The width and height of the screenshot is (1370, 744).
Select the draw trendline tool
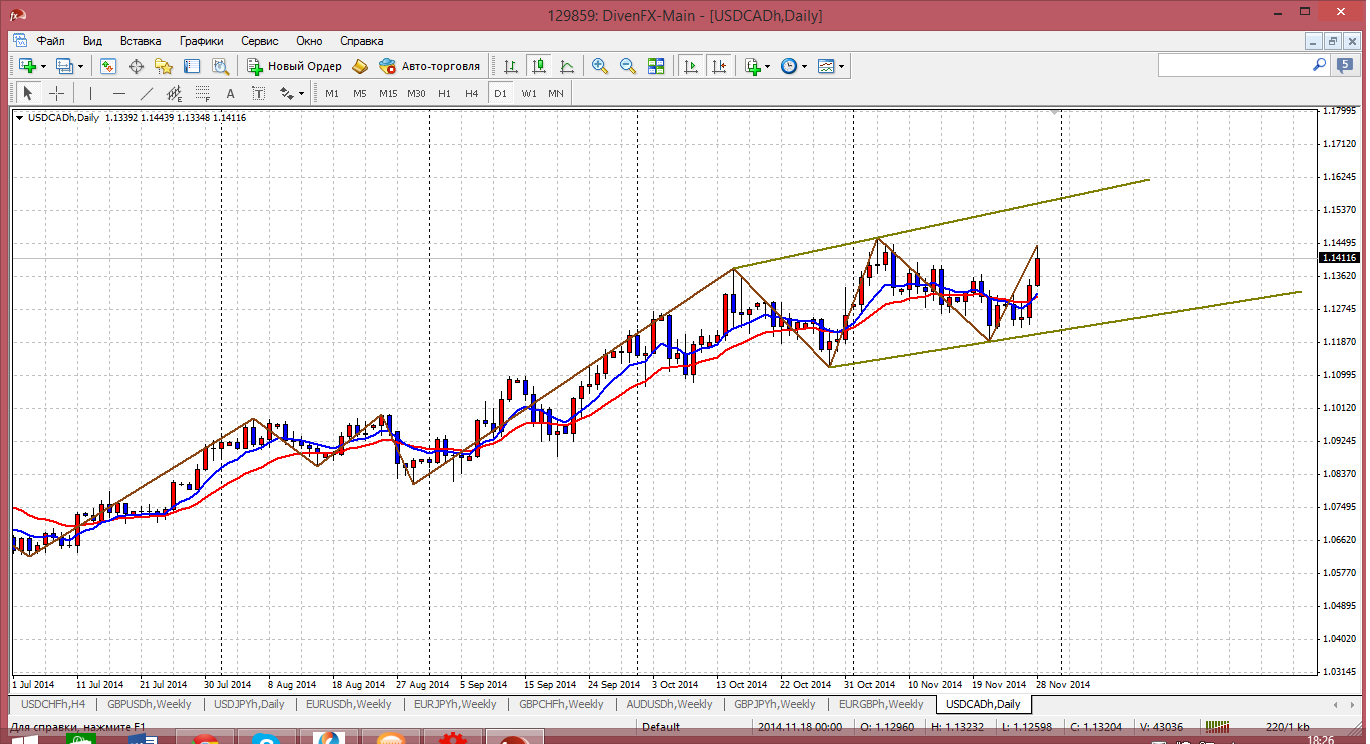147,93
